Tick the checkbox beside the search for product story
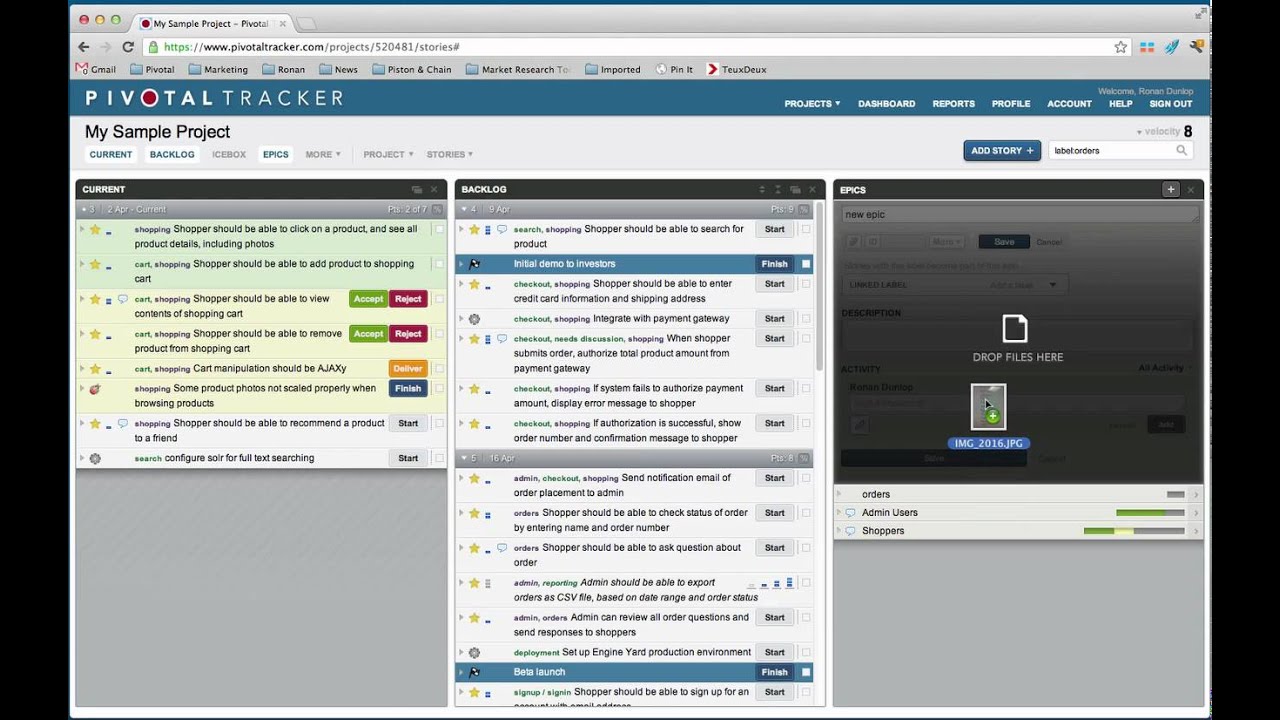This screenshot has width=1280, height=720. (806, 229)
